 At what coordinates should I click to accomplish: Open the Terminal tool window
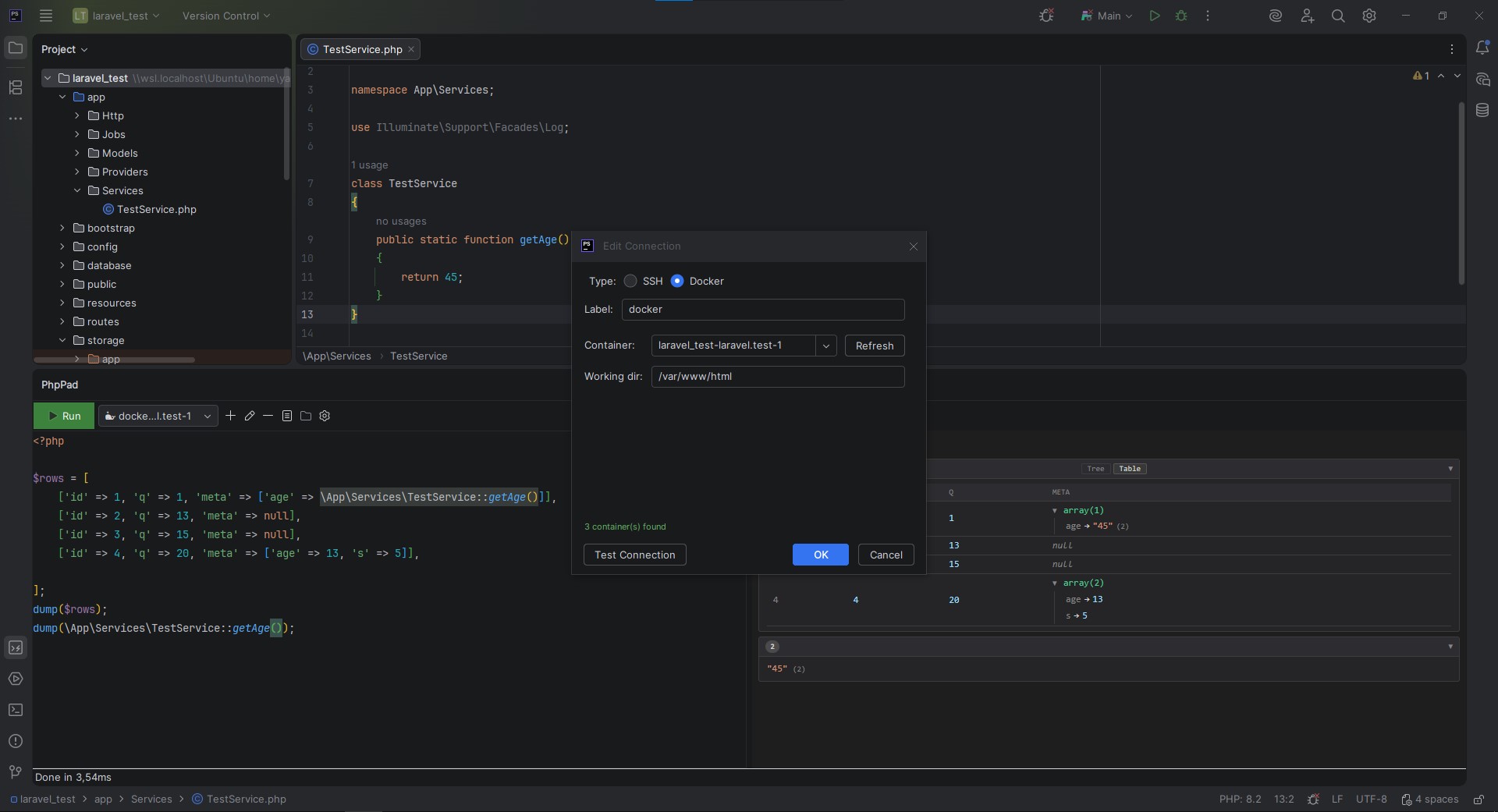[x=16, y=711]
